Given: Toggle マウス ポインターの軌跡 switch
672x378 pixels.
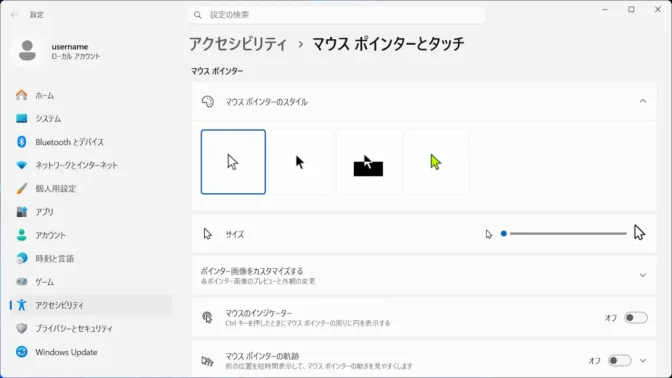Looking at the screenshot, I should (x=619, y=360).
